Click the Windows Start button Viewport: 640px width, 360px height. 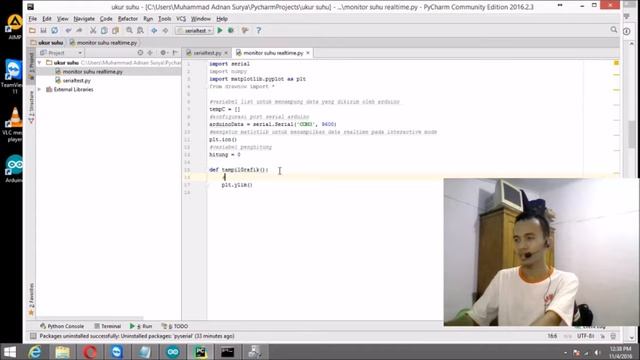(x=10, y=352)
